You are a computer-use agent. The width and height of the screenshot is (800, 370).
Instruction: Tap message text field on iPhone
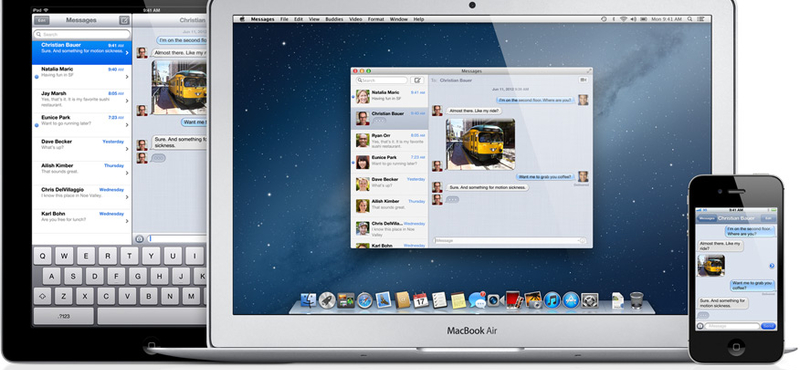(x=732, y=326)
